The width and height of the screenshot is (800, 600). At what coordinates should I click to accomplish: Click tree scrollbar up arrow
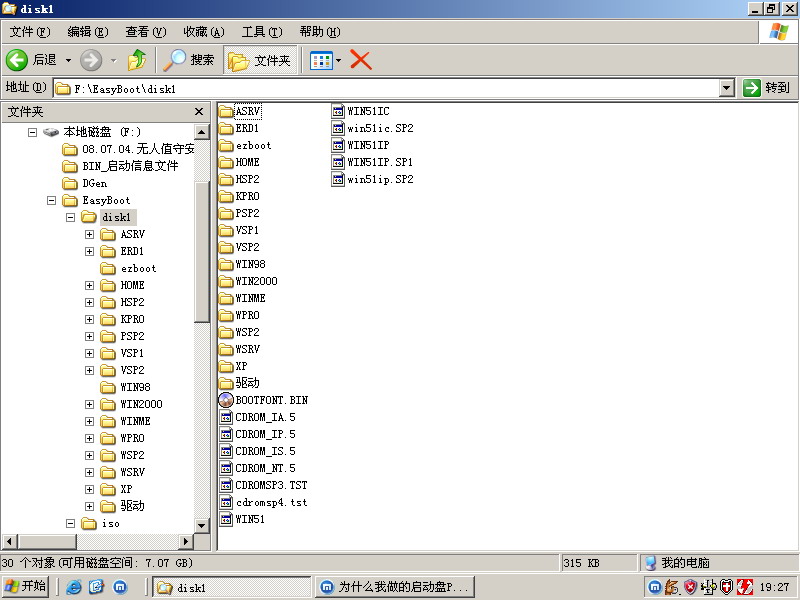click(x=202, y=132)
